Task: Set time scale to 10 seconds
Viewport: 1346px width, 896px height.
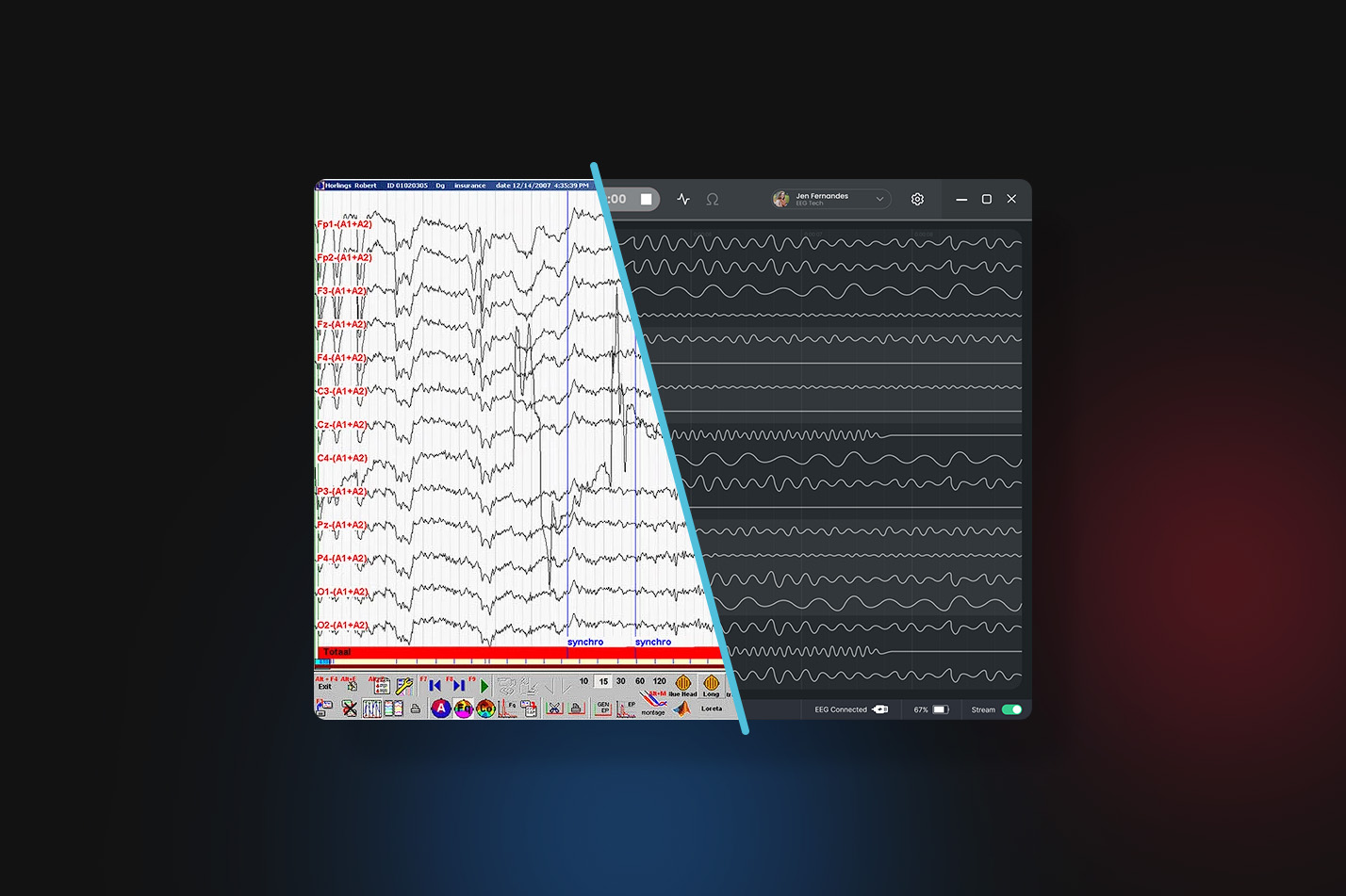Action: (x=583, y=681)
